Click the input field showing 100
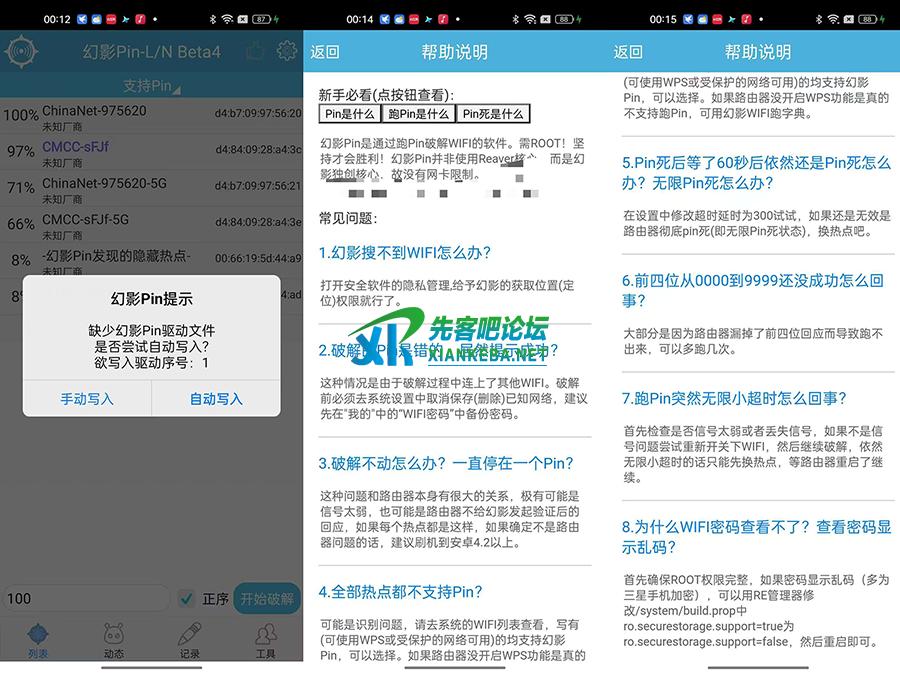 [x=85, y=598]
